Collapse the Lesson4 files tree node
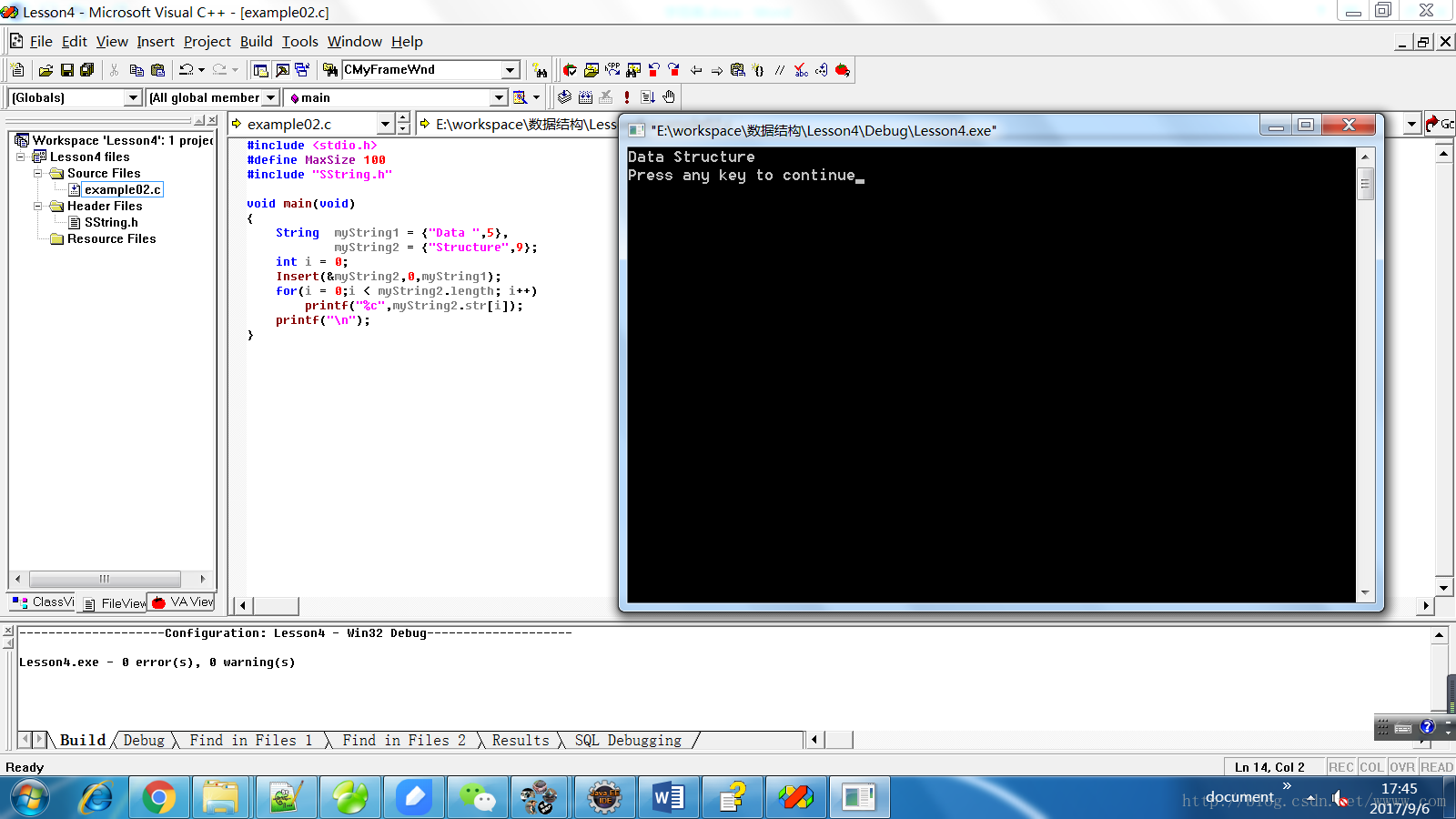 click(x=21, y=157)
